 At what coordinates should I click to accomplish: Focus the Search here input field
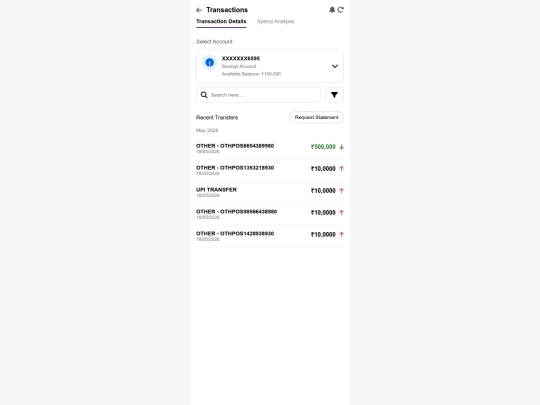258,95
